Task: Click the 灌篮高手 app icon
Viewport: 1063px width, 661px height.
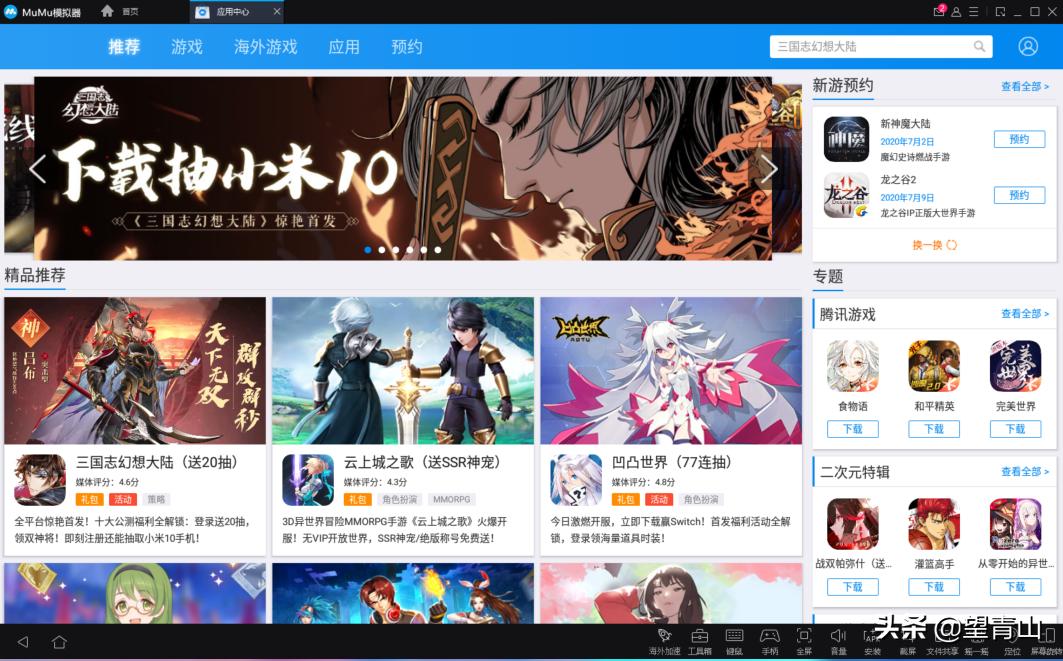Action: (x=934, y=524)
